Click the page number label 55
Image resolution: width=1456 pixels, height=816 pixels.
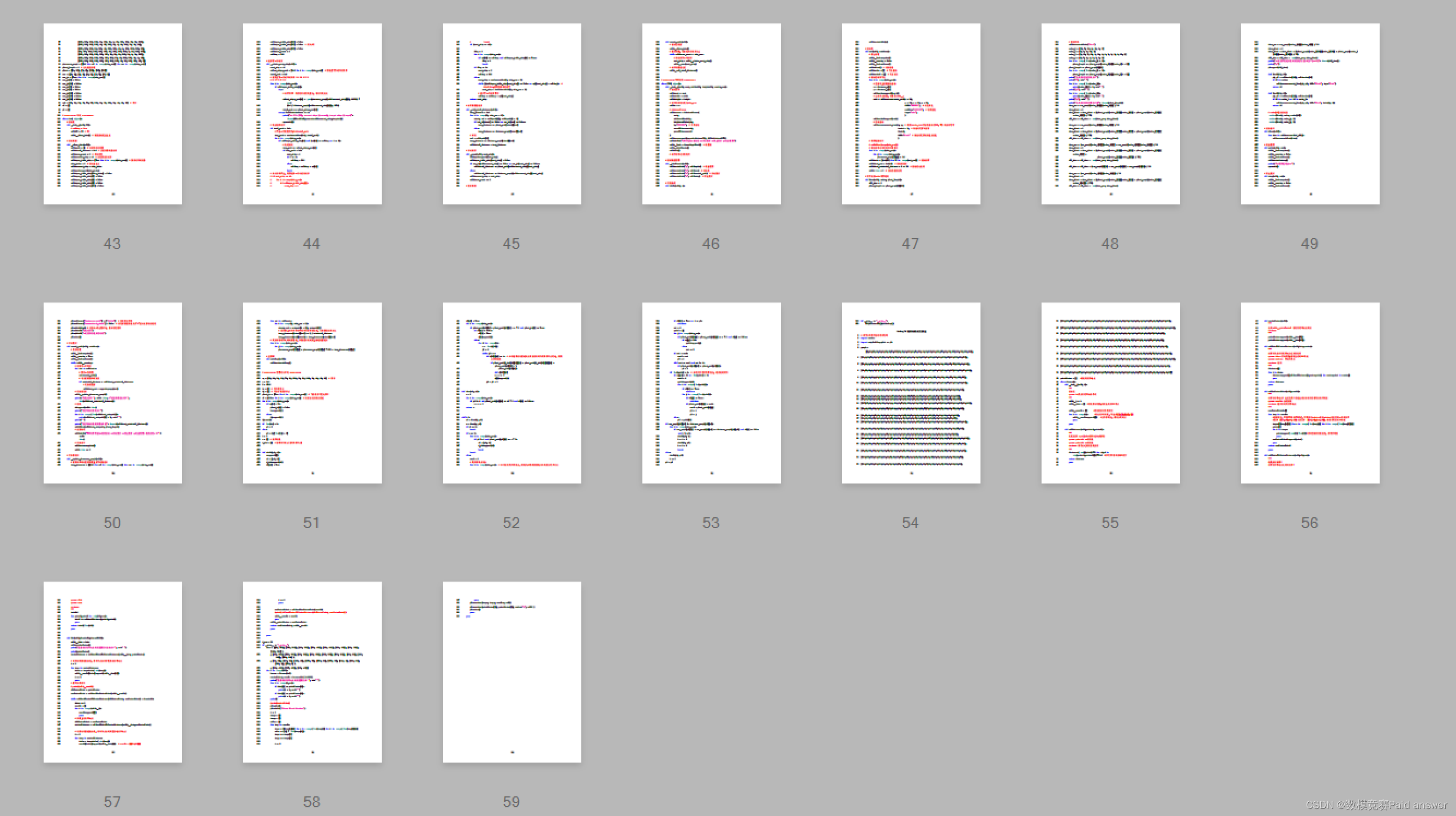click(x=1110, y=523)
